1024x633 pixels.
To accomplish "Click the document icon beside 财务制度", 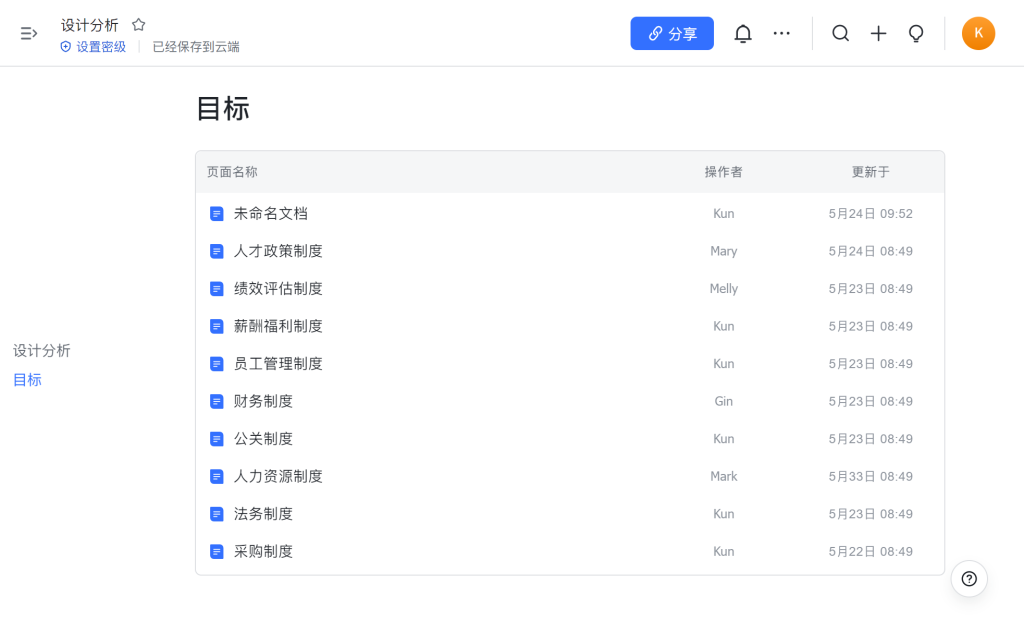I will pos(216,401).
